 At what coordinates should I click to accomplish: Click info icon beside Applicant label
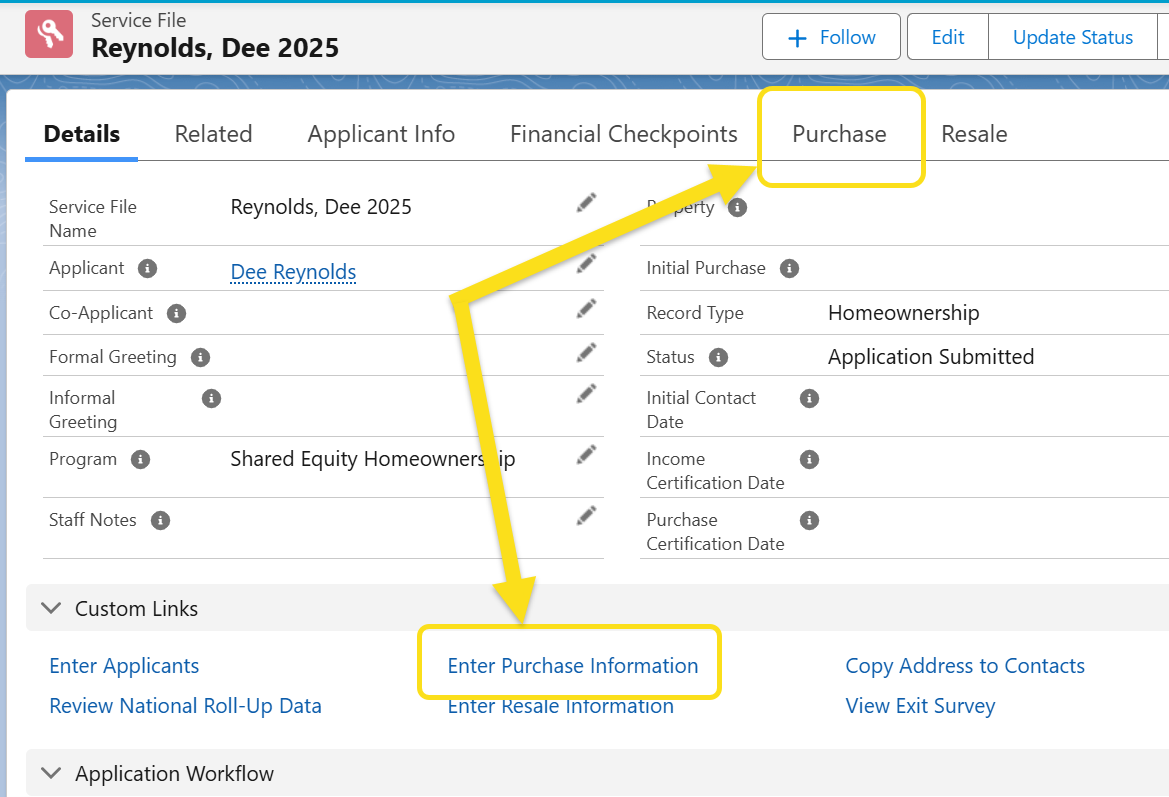point(147,269)
